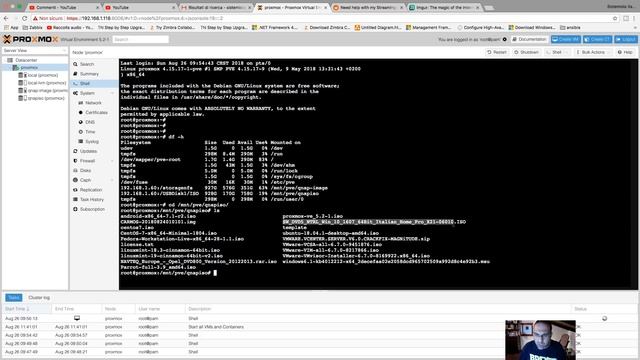Switch to Commenti - YouTube browser tab
Viewport: 640px width, 360px height.
tap(64, 7)
